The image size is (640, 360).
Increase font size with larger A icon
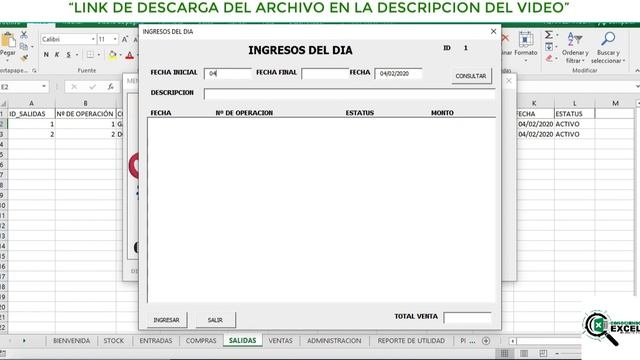point(125,39)
